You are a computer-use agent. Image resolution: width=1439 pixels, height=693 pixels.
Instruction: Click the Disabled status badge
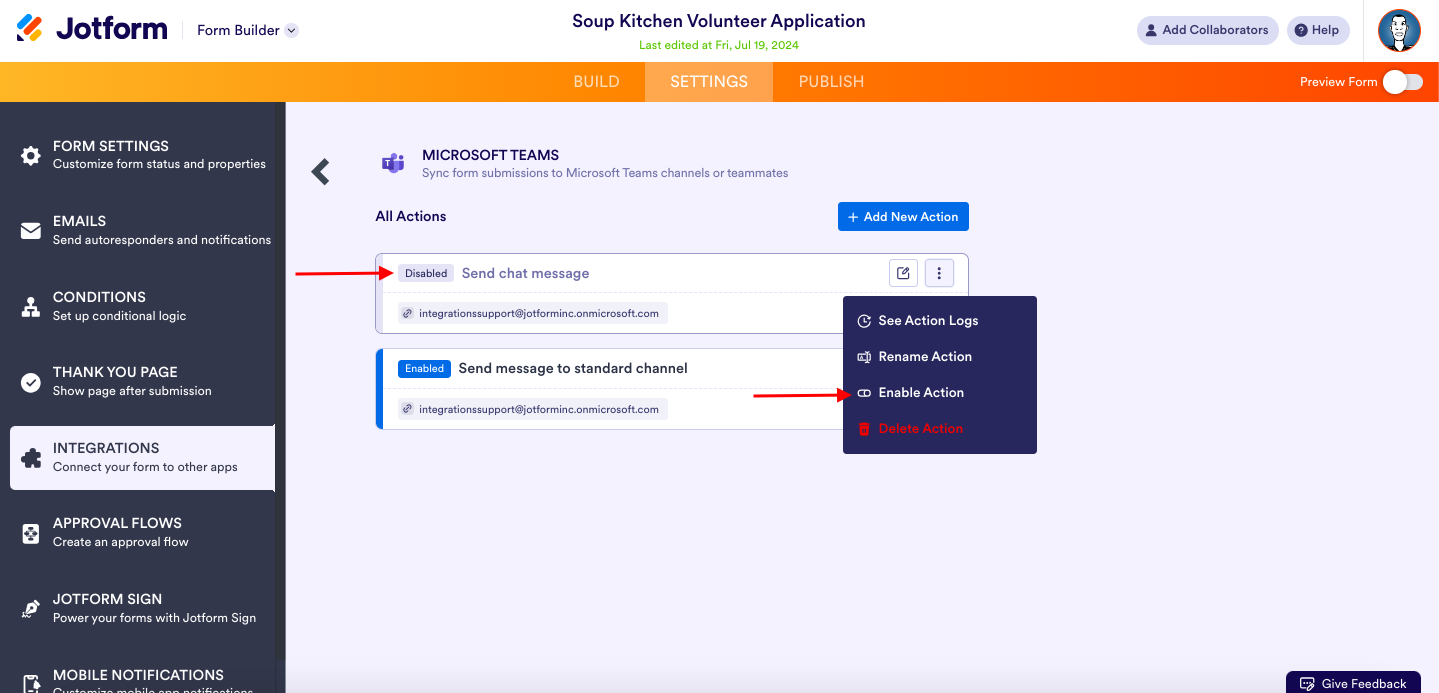(426, 273)
